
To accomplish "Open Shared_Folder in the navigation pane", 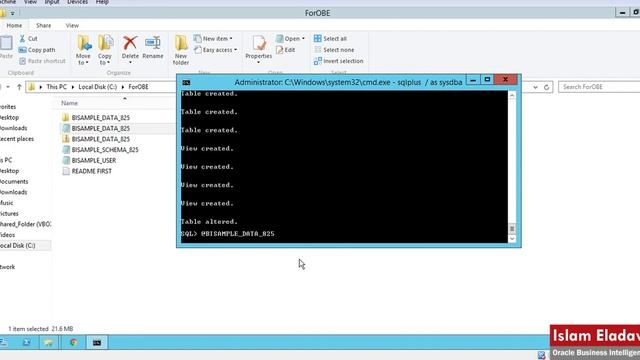I will (25, 224).
